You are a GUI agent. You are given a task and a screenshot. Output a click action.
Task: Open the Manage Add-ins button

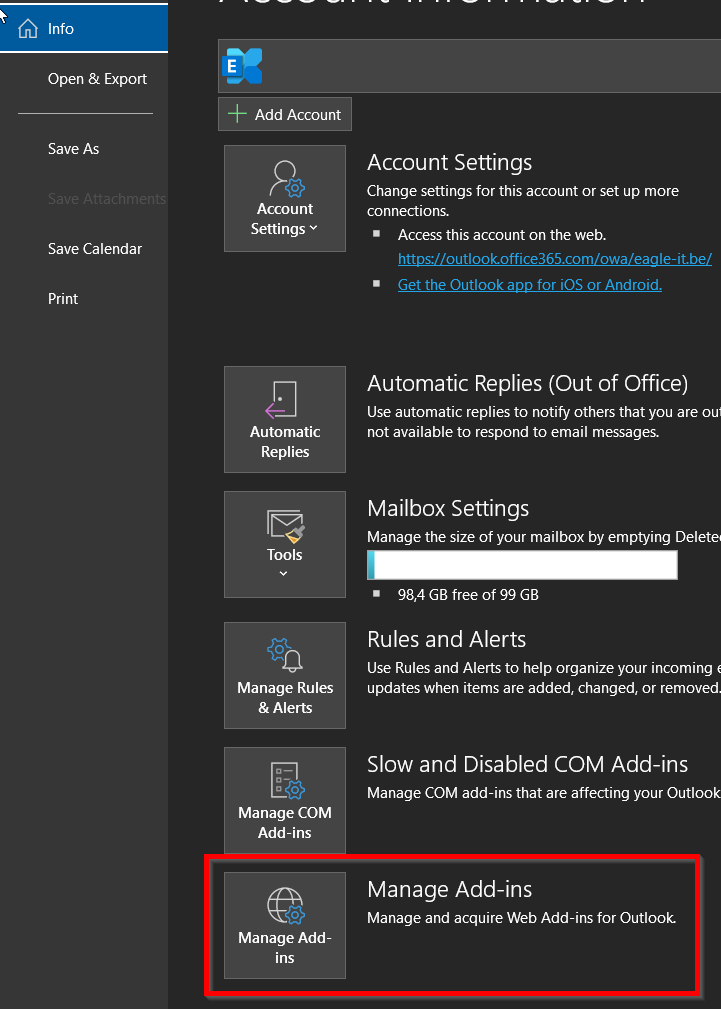285,925
